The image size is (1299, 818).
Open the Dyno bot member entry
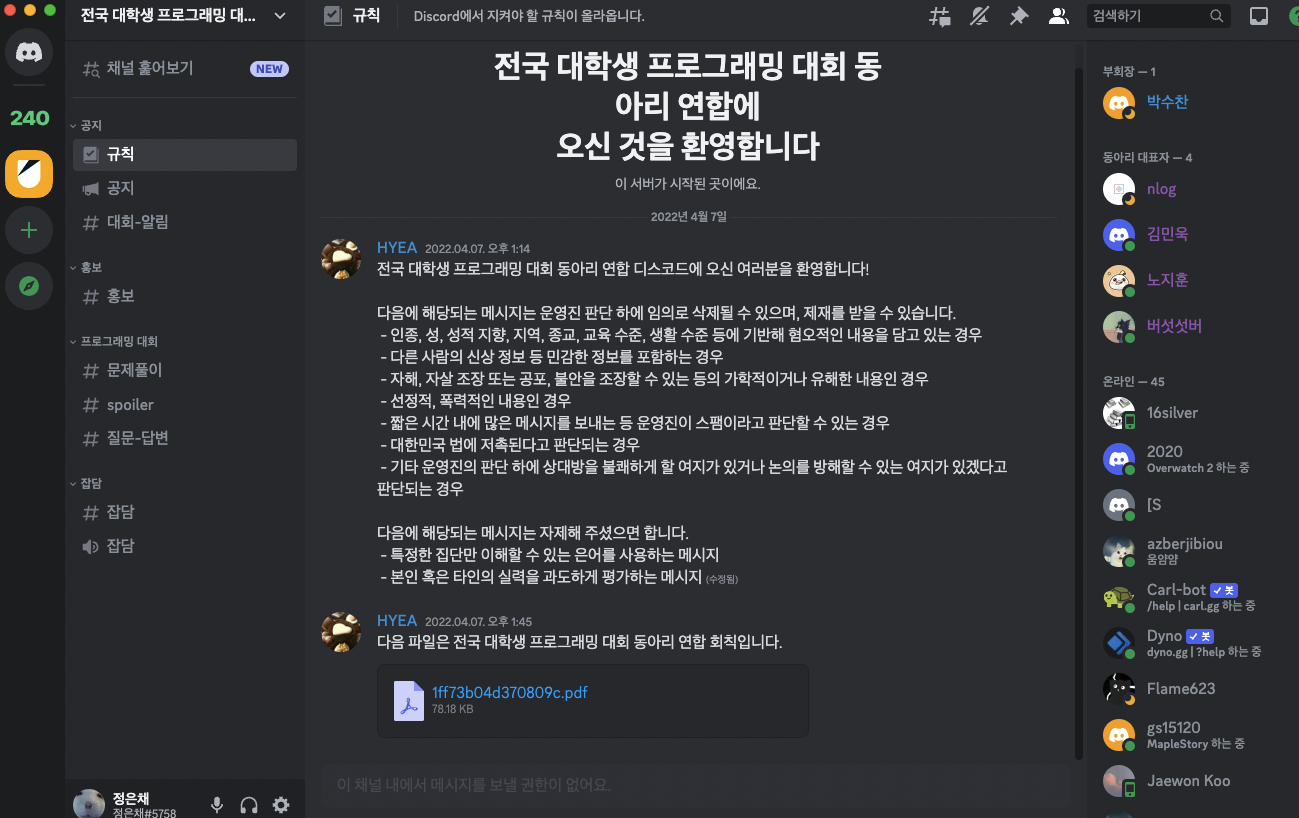click(1189, 643)
